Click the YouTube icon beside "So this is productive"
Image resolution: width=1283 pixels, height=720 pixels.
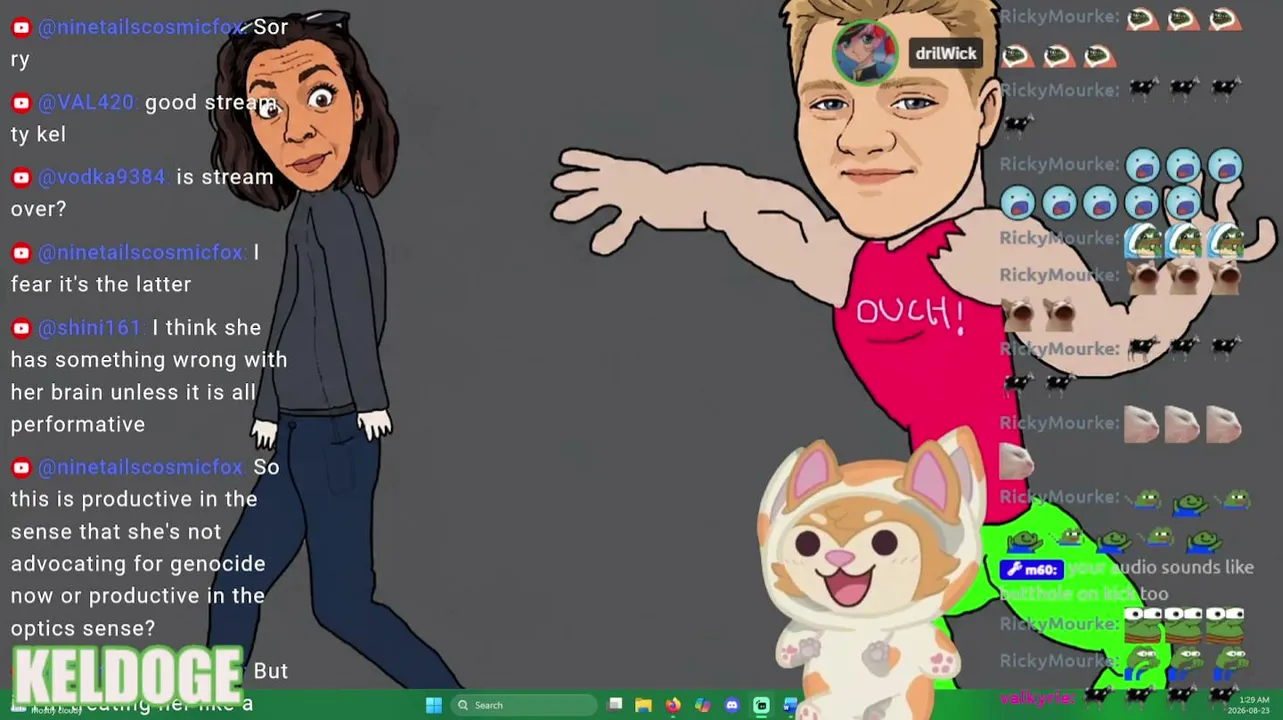(x=21, y=467)
